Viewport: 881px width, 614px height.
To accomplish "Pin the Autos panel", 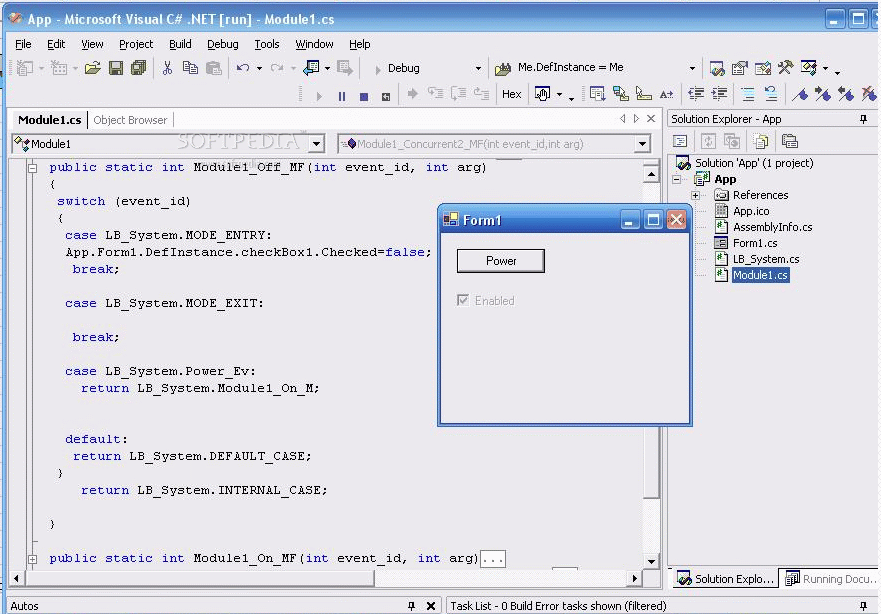I will [x=411, y=606].
